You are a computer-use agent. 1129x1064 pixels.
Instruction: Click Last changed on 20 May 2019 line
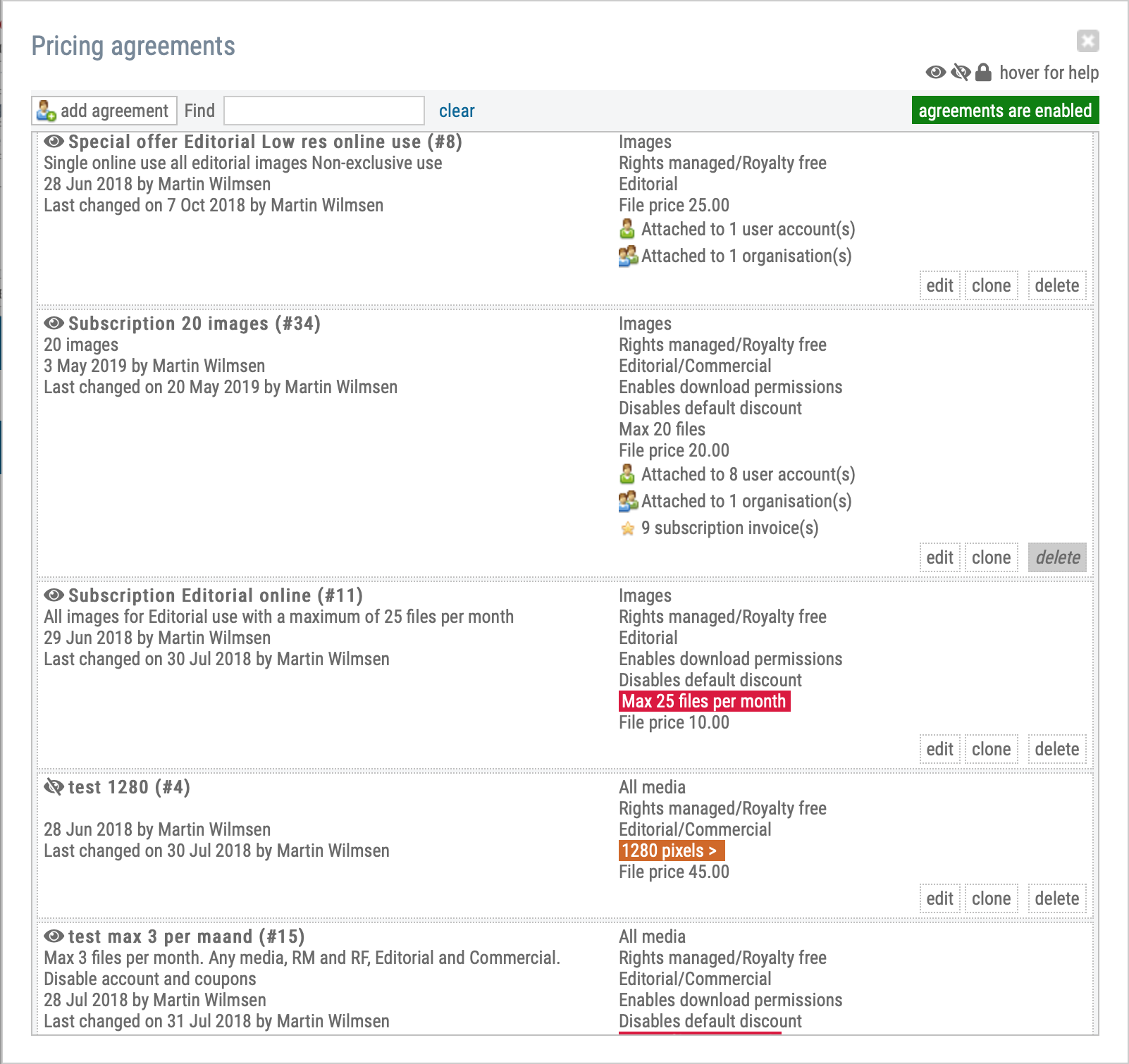coord(221,387)
